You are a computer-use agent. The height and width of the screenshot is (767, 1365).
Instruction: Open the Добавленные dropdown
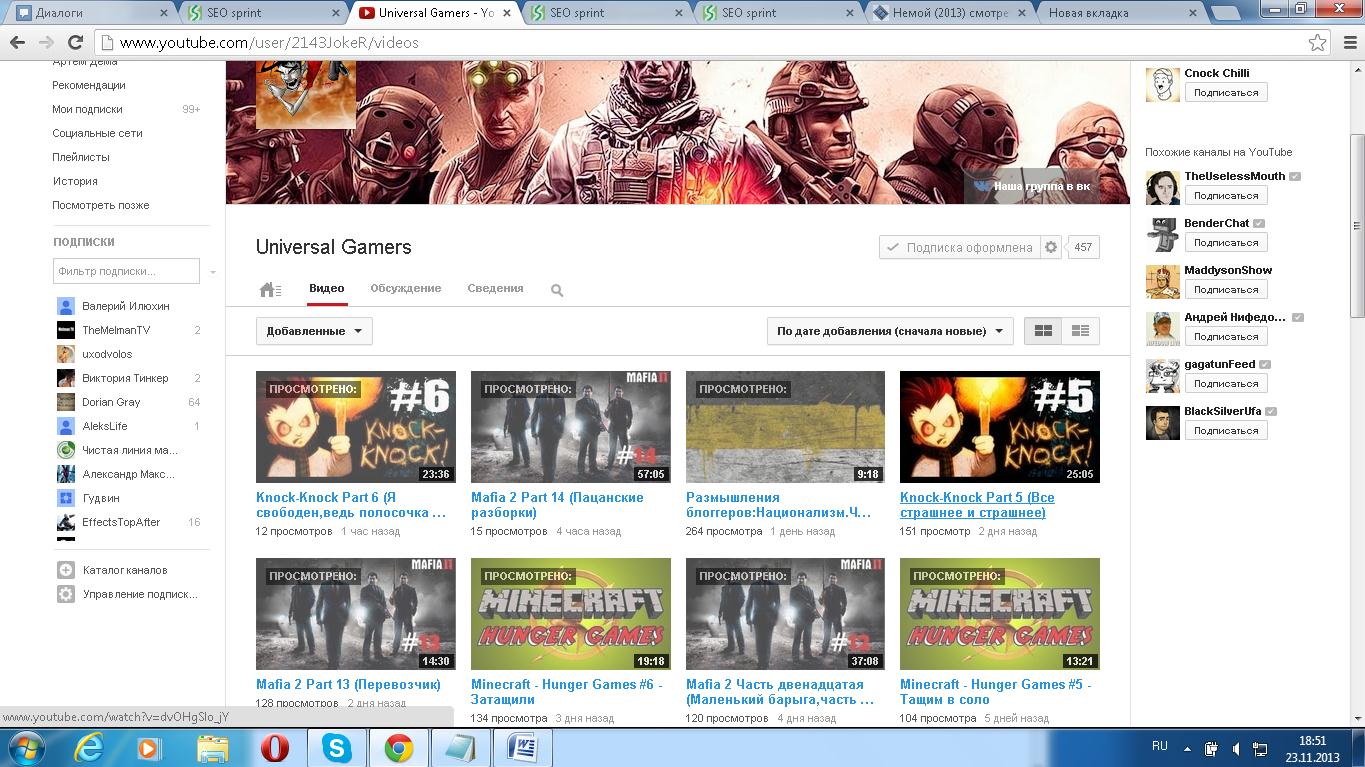[x=314, y=331]
